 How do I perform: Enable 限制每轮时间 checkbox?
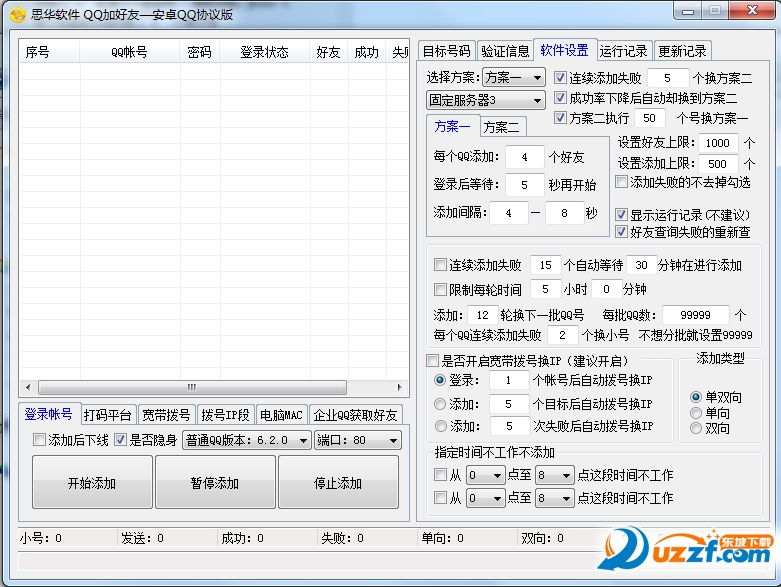coord(440,289)
